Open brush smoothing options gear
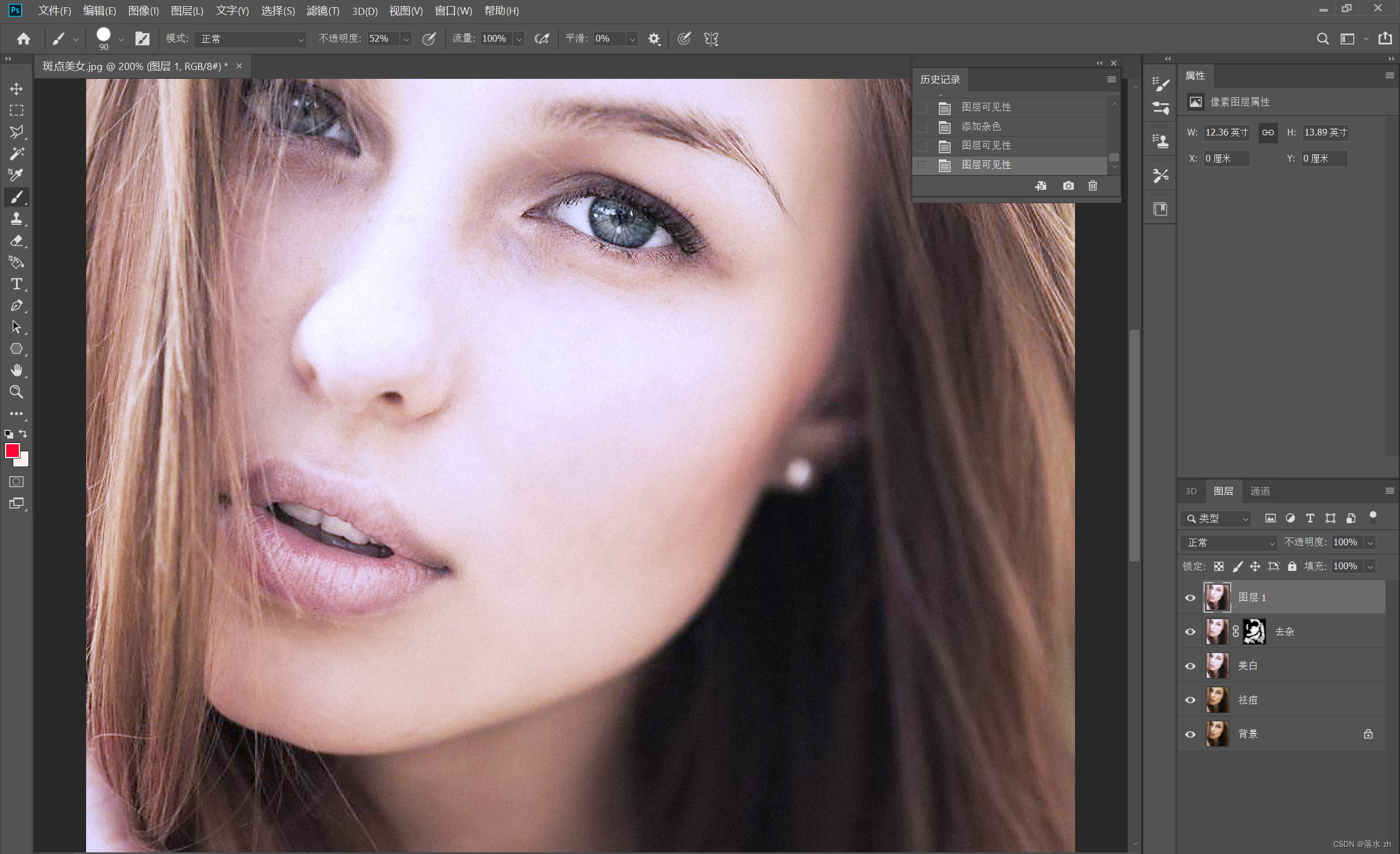Screen dimensions: 1400x854 (x=654, y=39)
